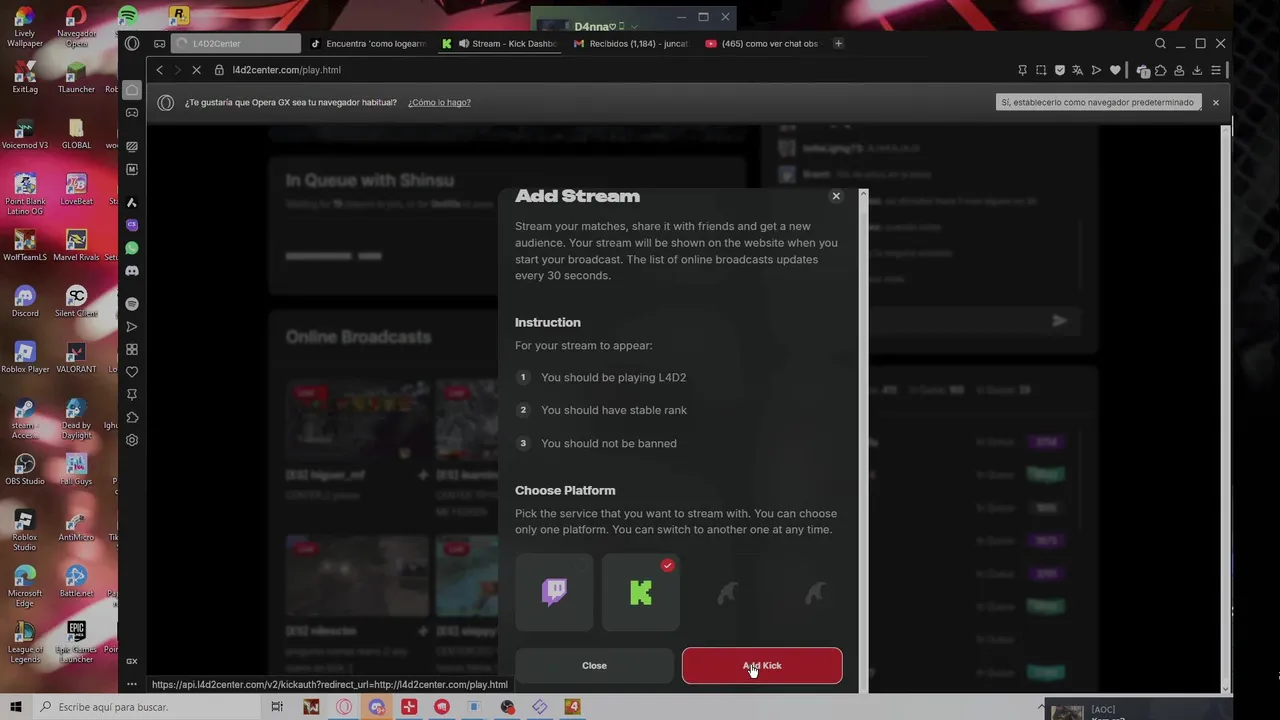Open the sidebar home icon
Image resolution: width=1280 pixels, height=720 pixels.
132,90
